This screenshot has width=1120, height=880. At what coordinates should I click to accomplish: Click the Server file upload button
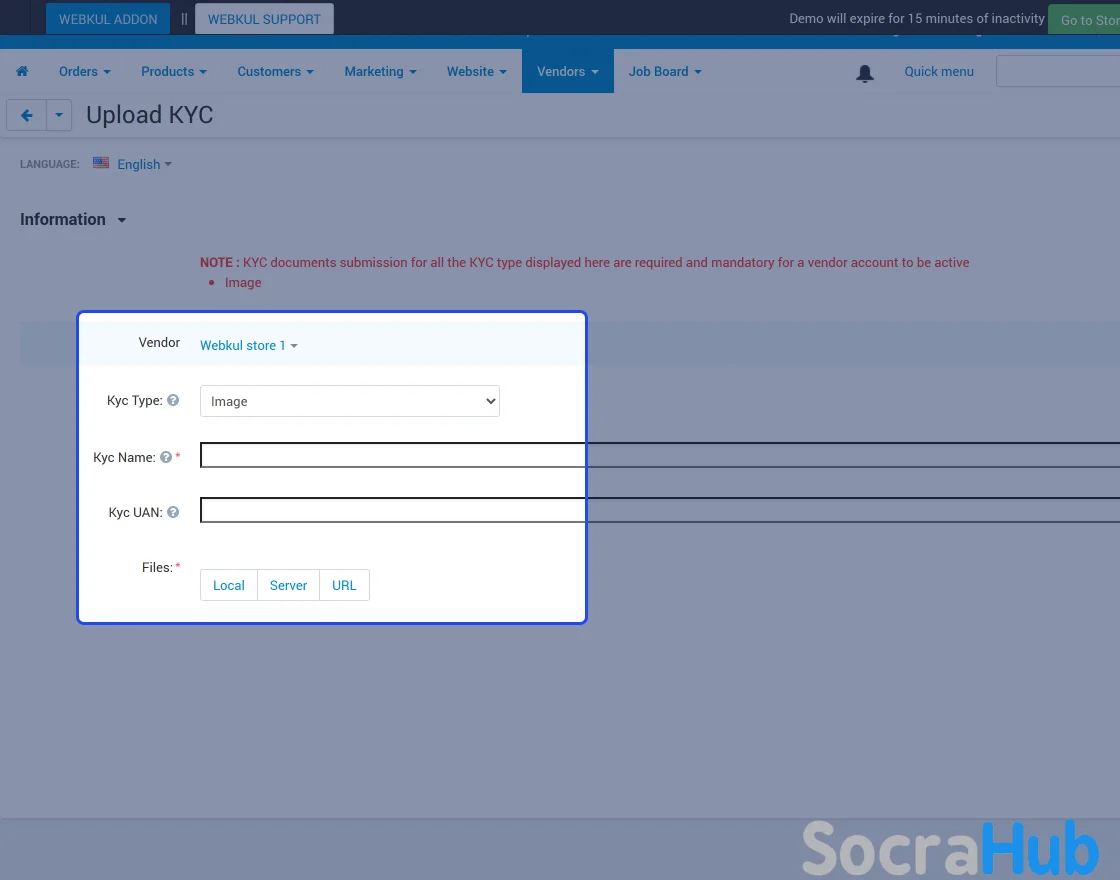point(288,585)
